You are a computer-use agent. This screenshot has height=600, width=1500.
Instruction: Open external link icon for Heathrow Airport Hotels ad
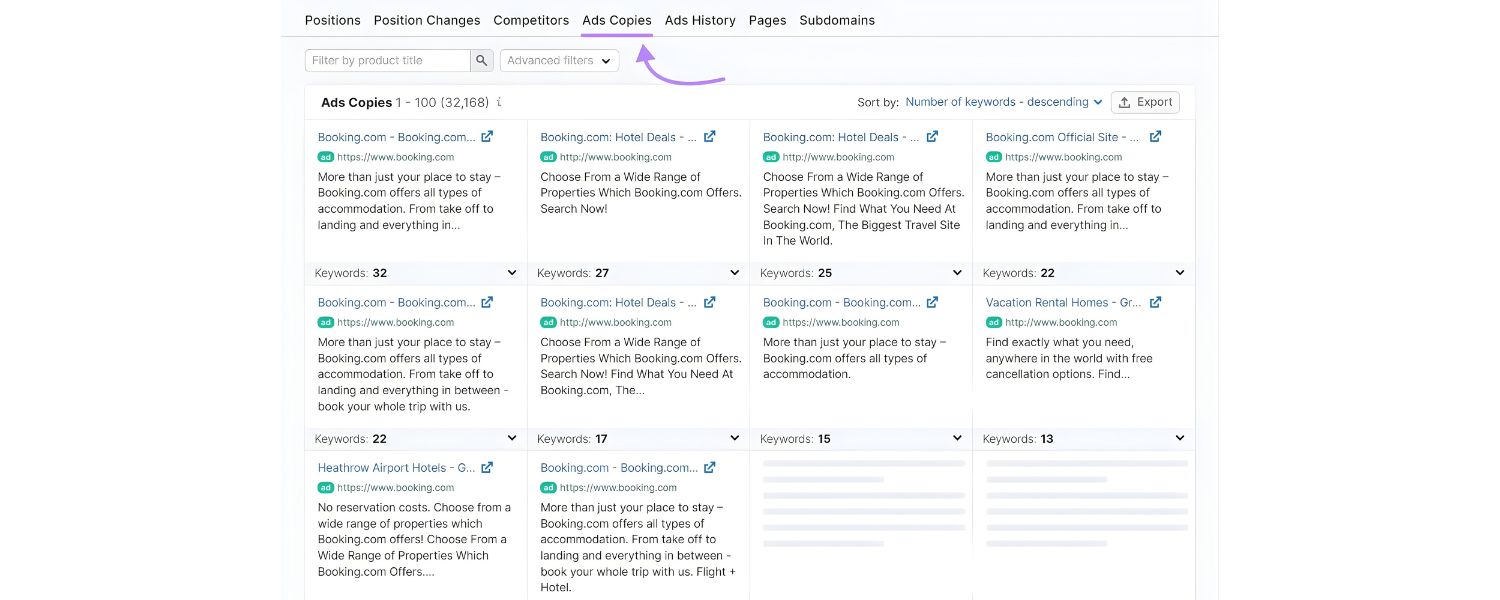click(x=487, y=468)
